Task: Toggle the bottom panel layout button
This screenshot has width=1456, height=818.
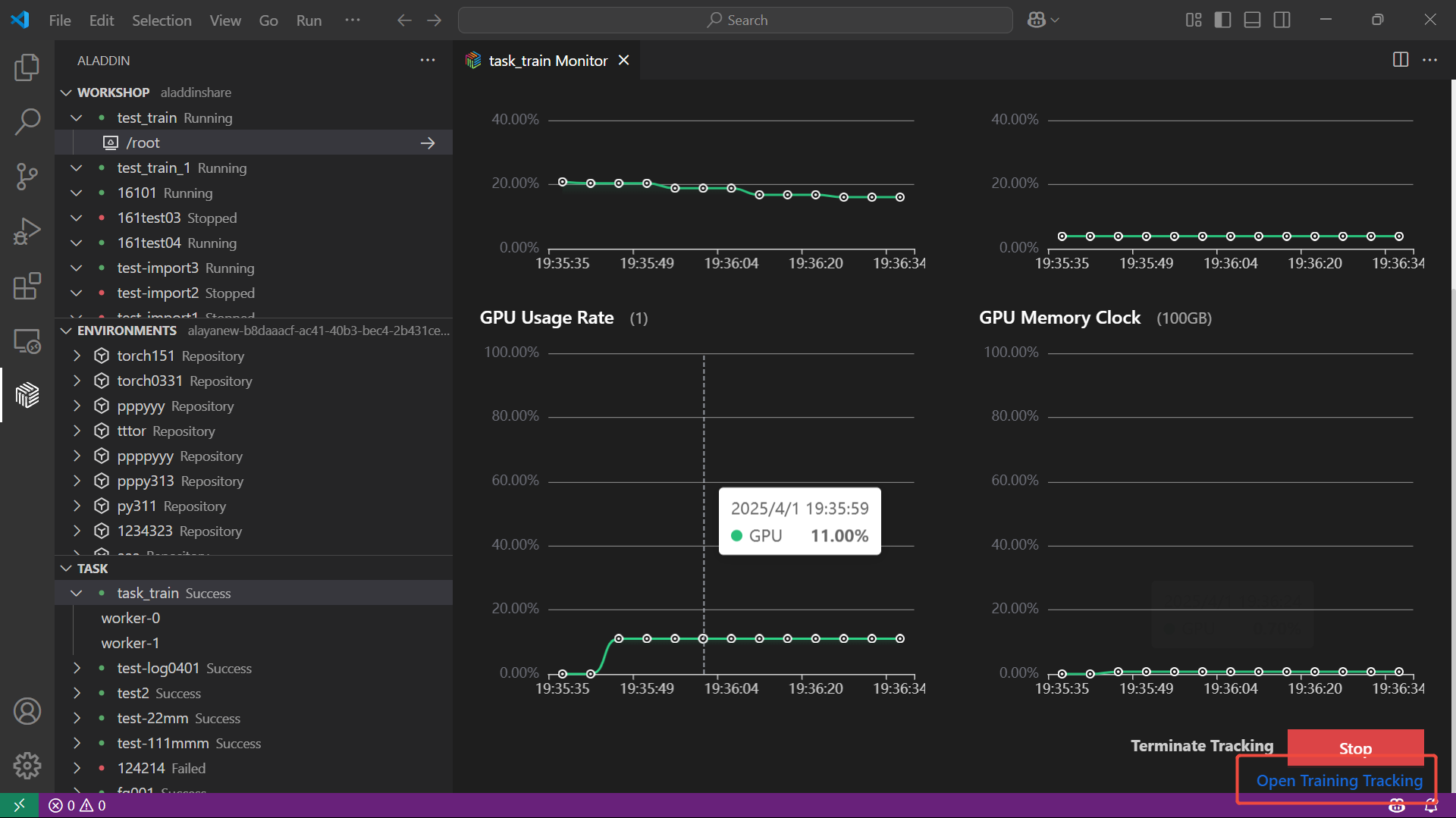Action: (x=1252, y=20)
